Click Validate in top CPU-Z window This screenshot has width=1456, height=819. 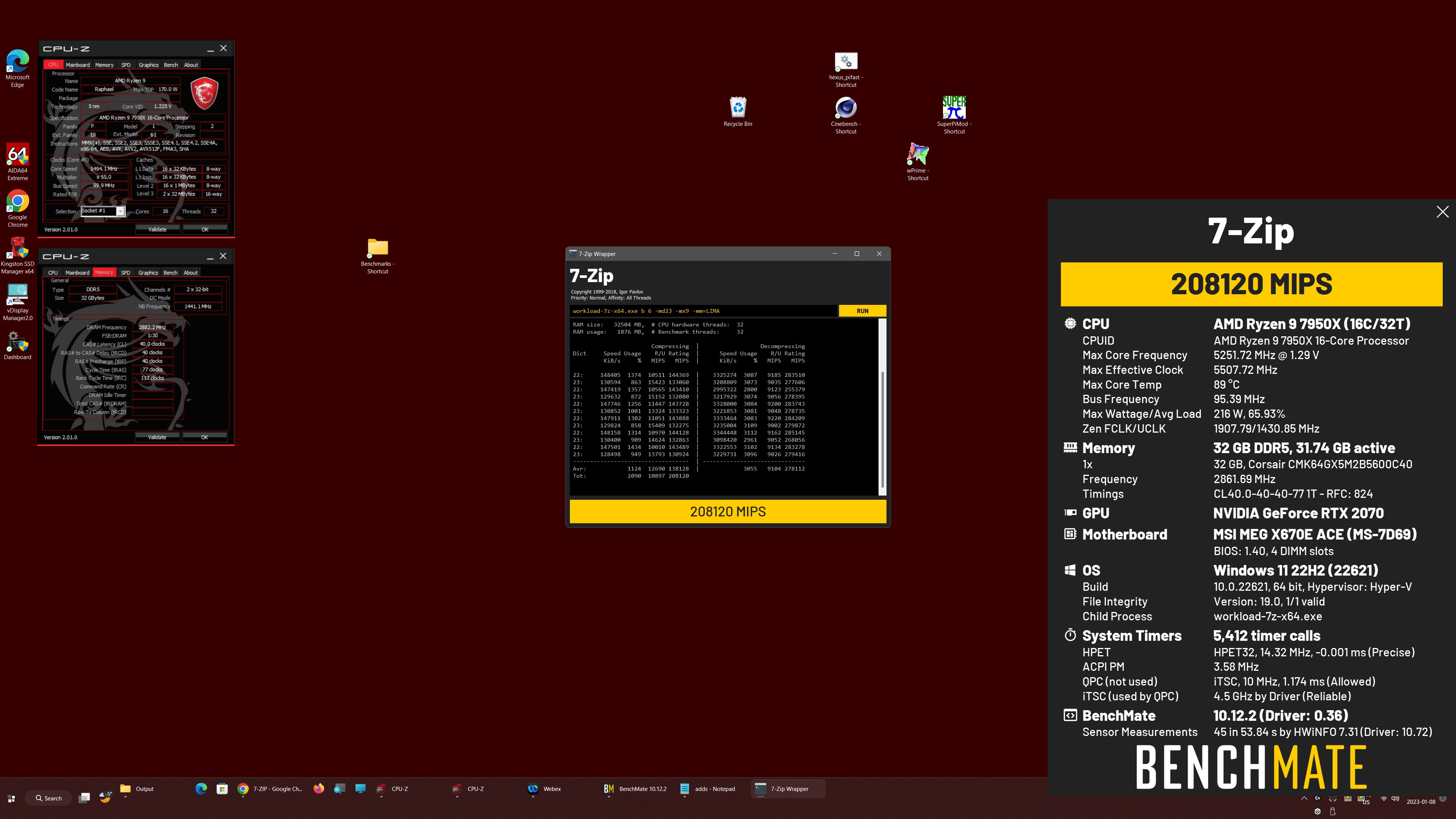[x=158, y=229]
